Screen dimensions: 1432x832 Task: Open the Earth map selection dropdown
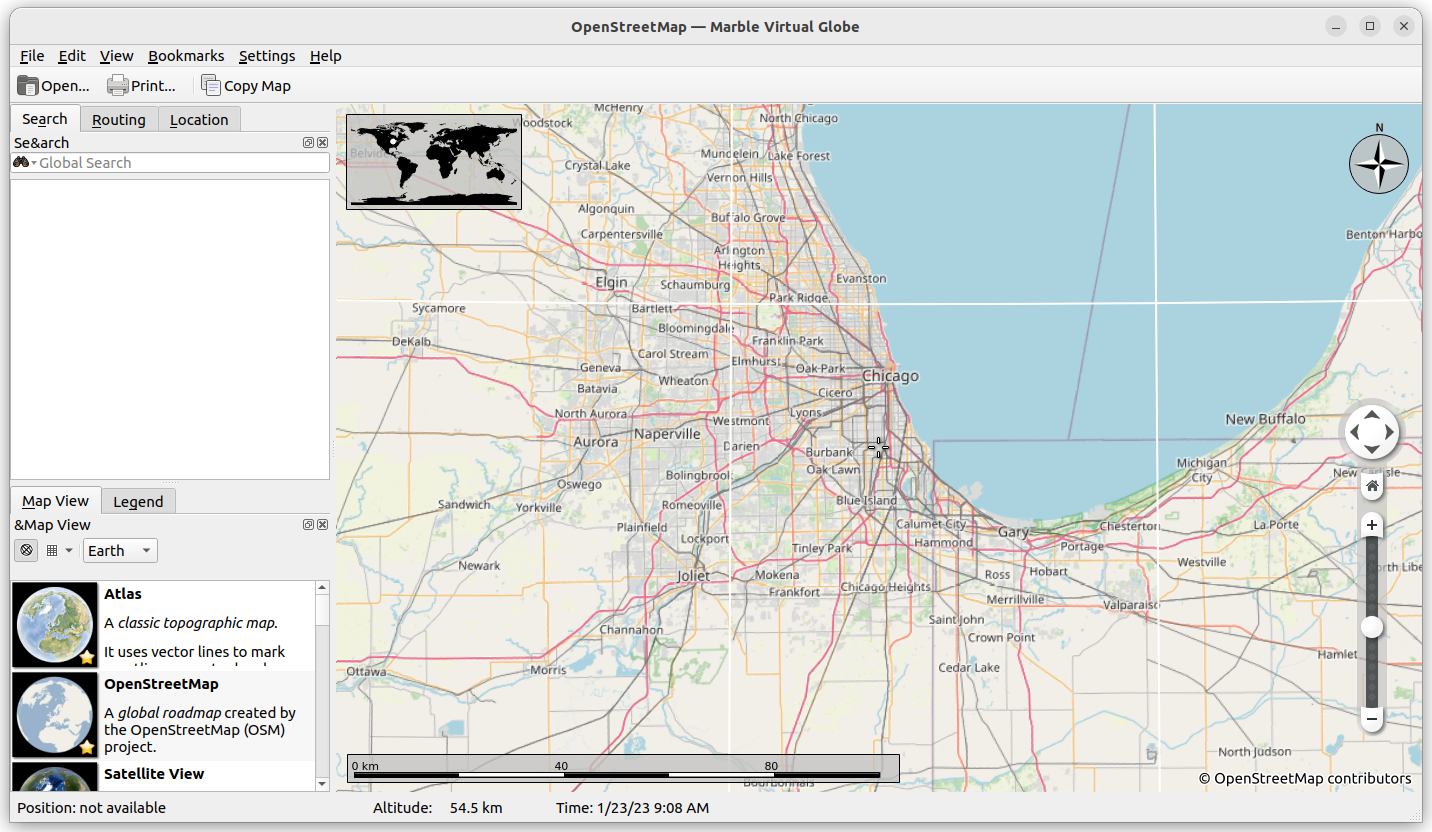tap(119, 550)
